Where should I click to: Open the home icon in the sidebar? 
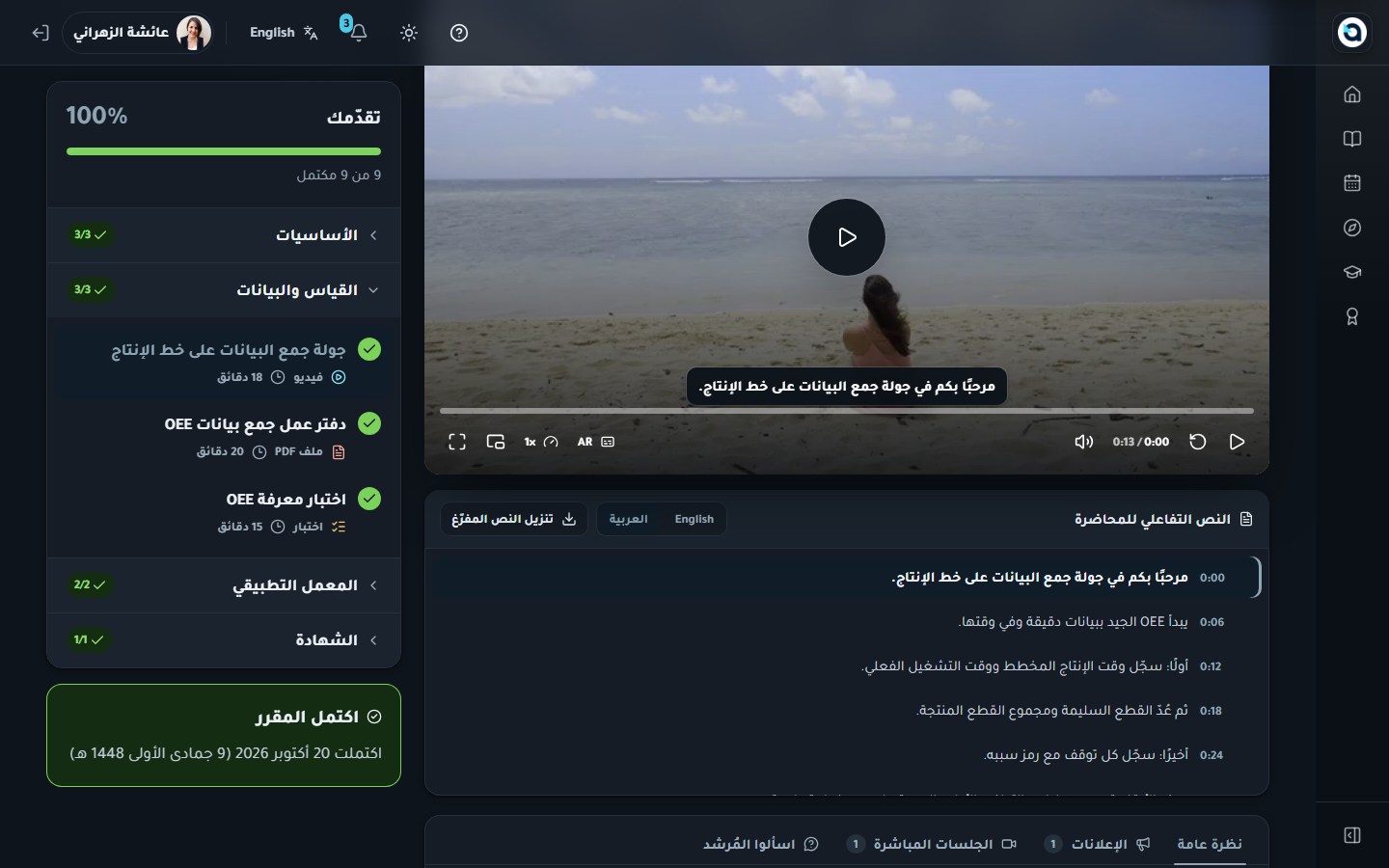1352,95
